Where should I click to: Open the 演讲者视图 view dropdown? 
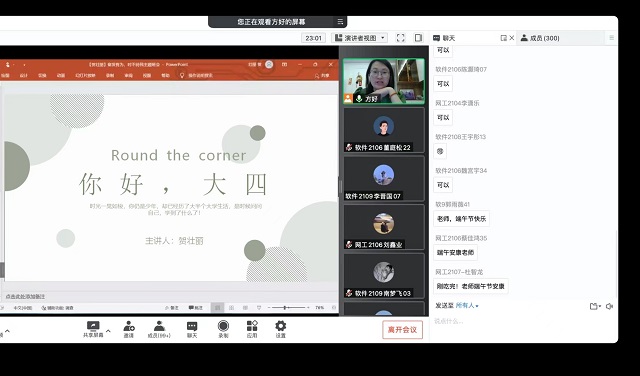[360, 38]
